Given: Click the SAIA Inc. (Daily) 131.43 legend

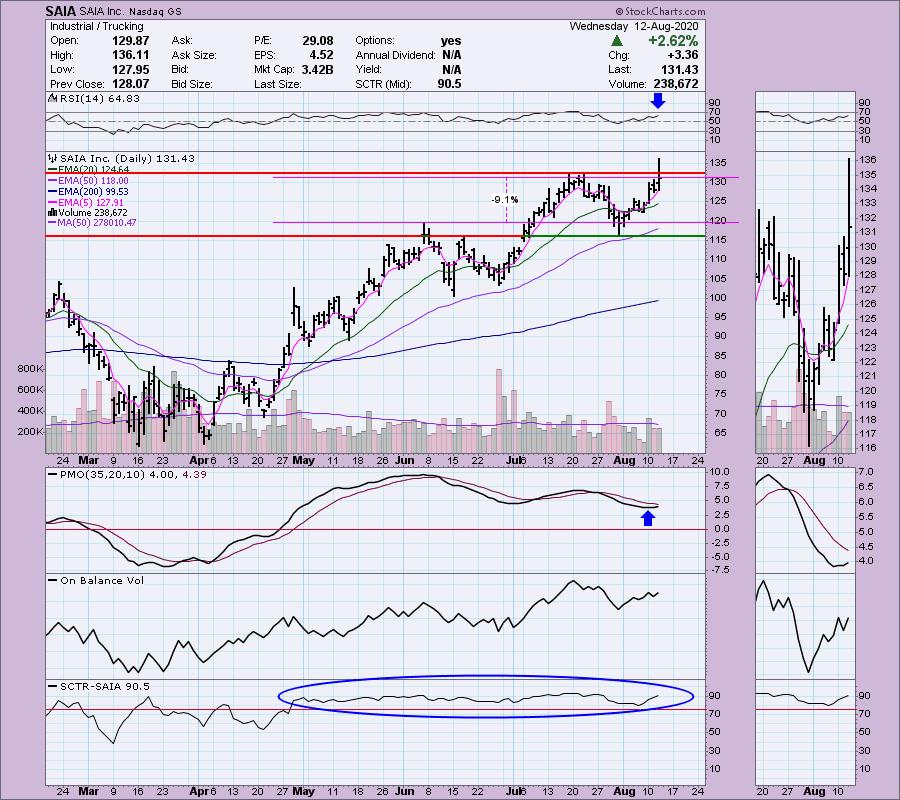Looking at the screenshot, I should pos(122,158).
